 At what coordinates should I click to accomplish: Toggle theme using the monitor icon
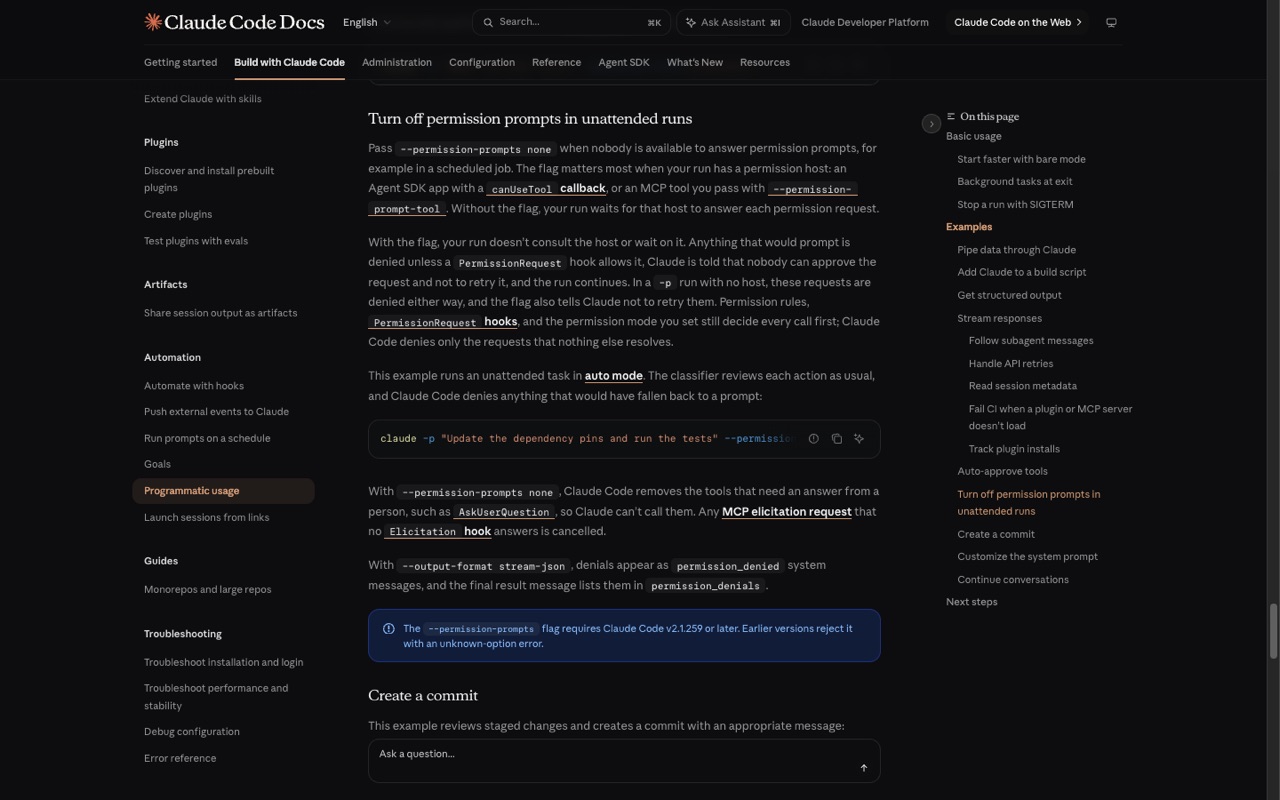(1111, 22)
